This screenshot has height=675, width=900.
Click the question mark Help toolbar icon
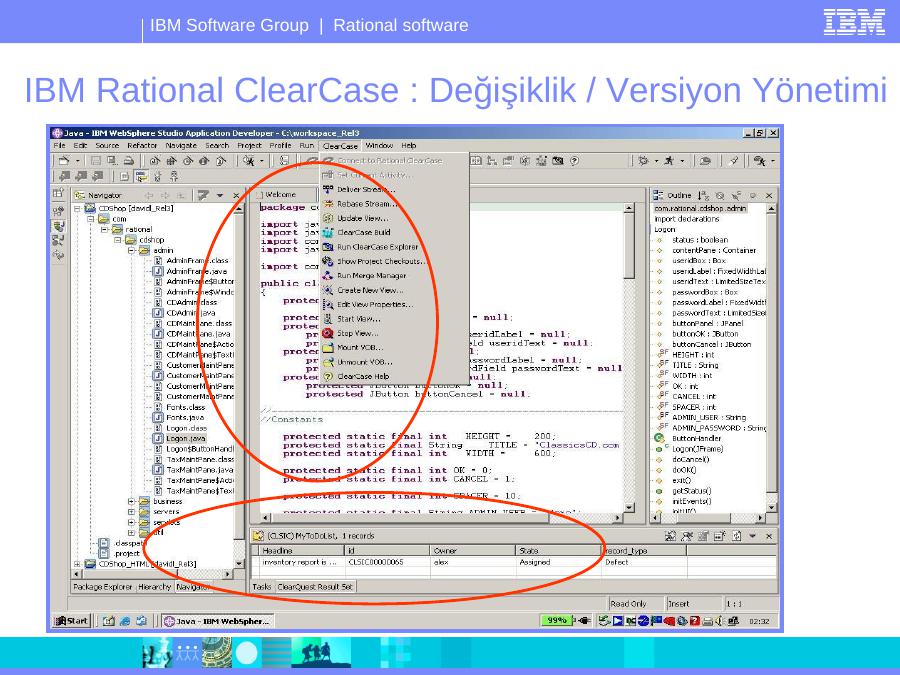pos(574,161)
